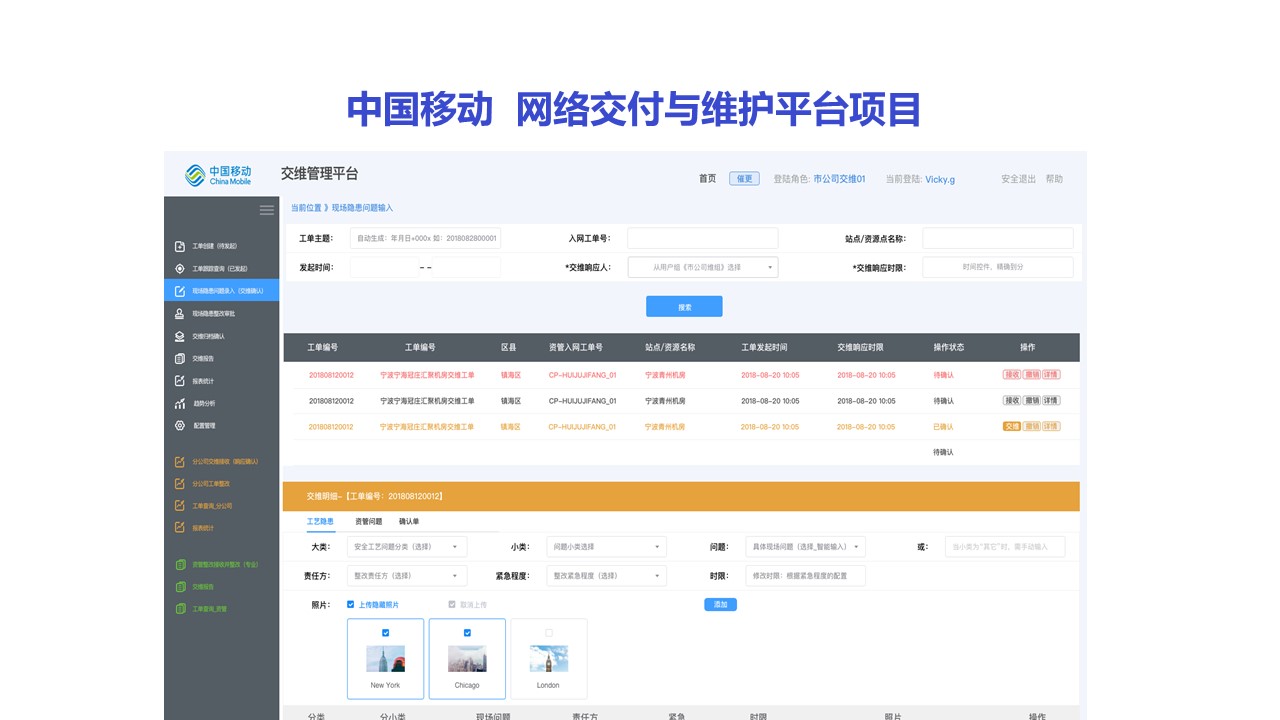Click the orange 报表统计 icon
This screenshot has height=720, width=1280.
tap(180, 528)
